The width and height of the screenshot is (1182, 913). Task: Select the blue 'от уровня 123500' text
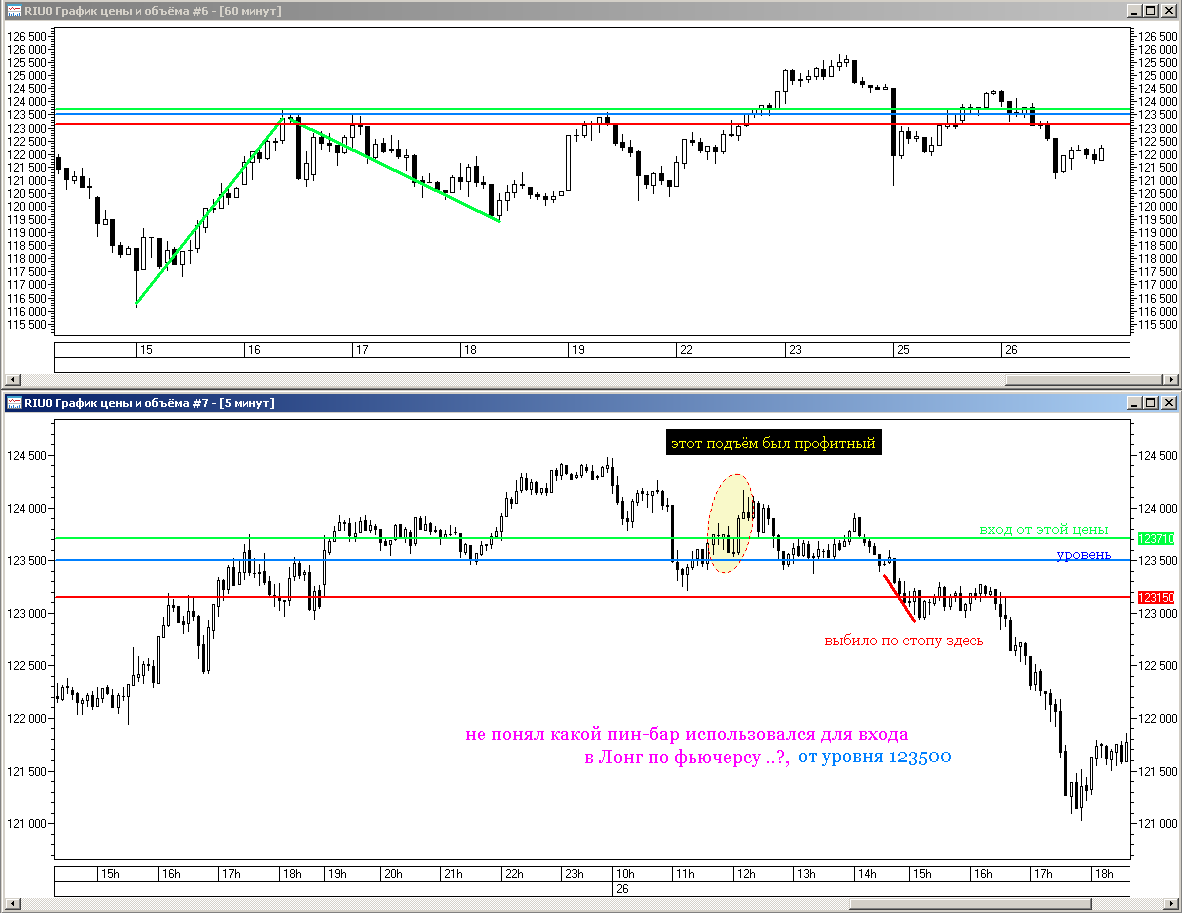pos(874,756)
